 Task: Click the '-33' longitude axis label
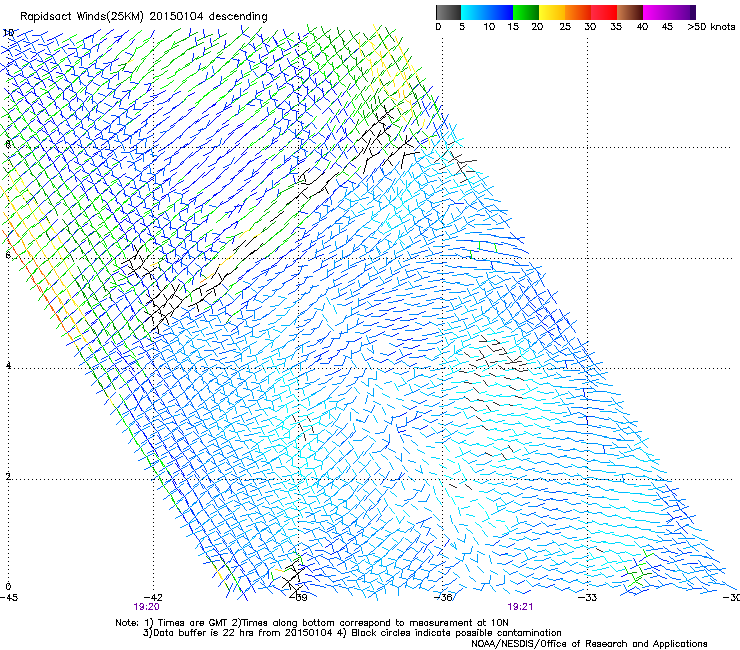click(x=587, y=598)
